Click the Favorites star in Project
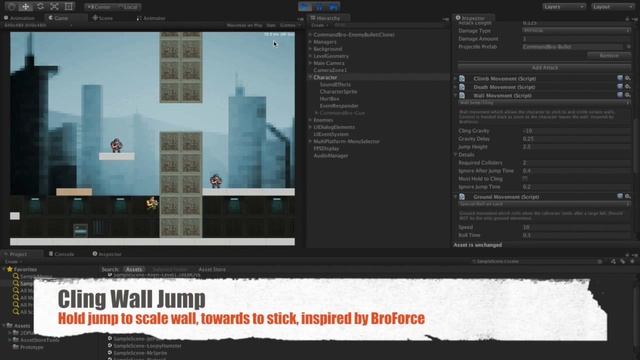Viewport: 640px width, 360px height. (10, 269)
